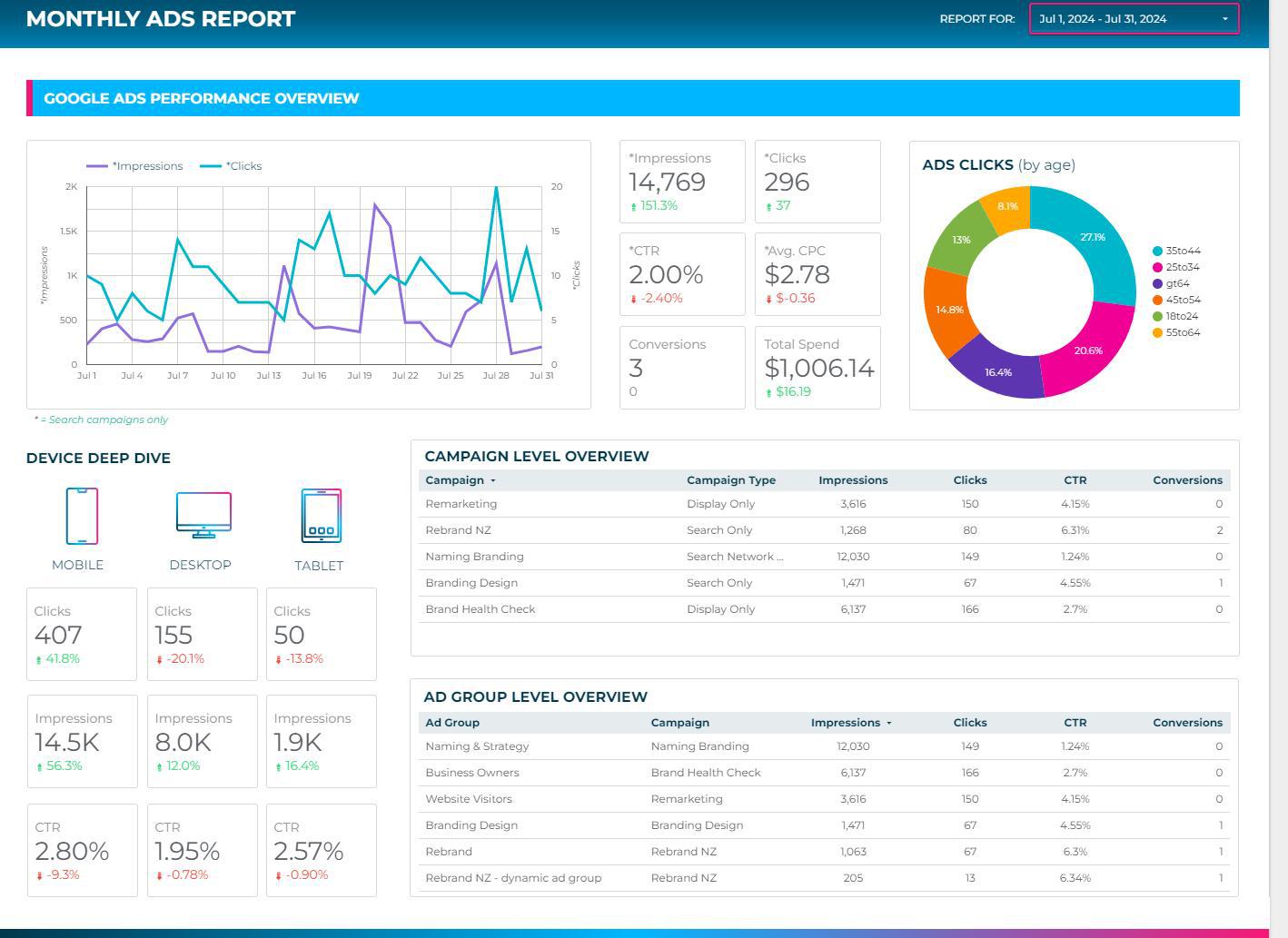Toggle the Clicks series in chart legend
The width and height of the screenshot is (1288, 938).
232,166
